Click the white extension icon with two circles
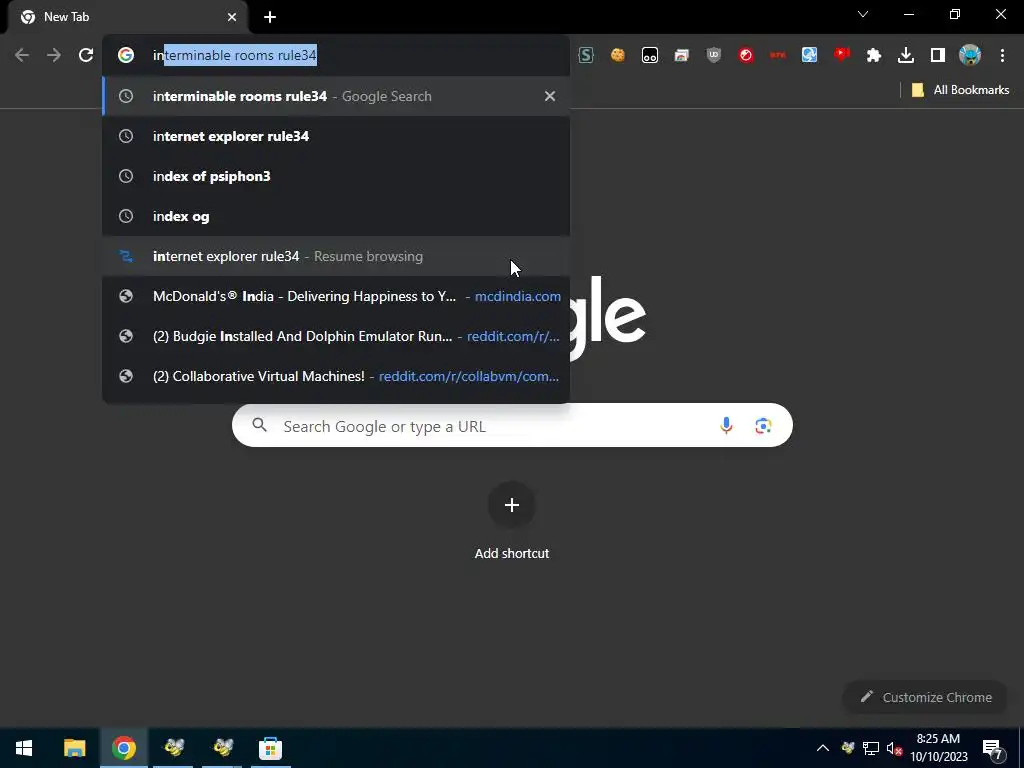The image size is (1024, 768). (650, 56)
